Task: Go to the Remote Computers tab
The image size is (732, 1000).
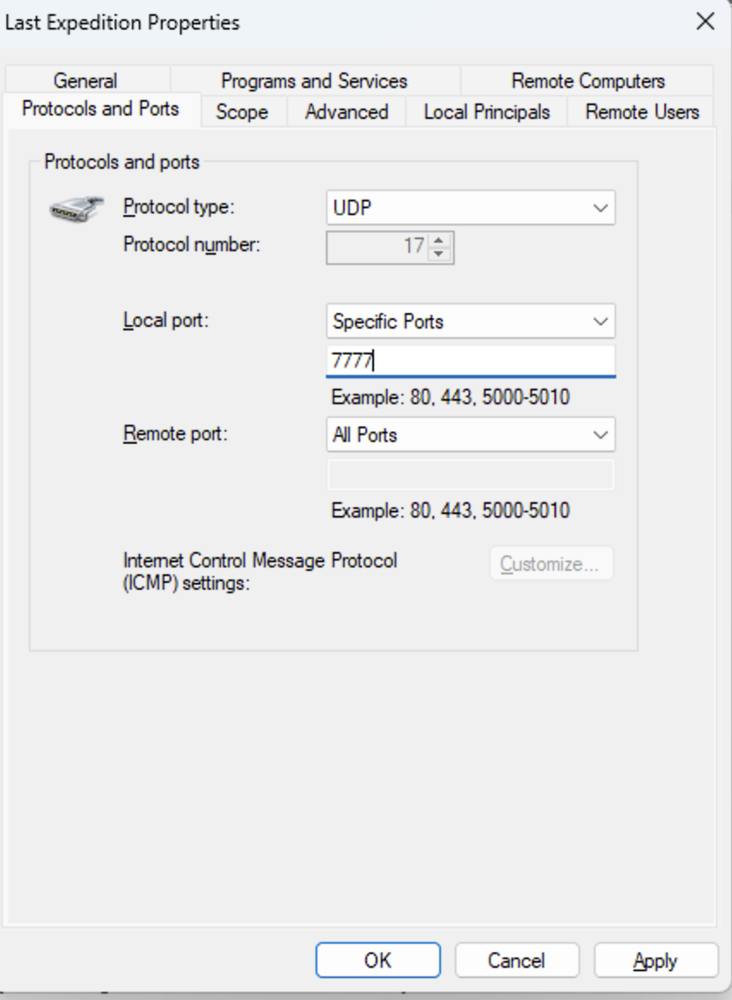Action: (x=588, y=81)
